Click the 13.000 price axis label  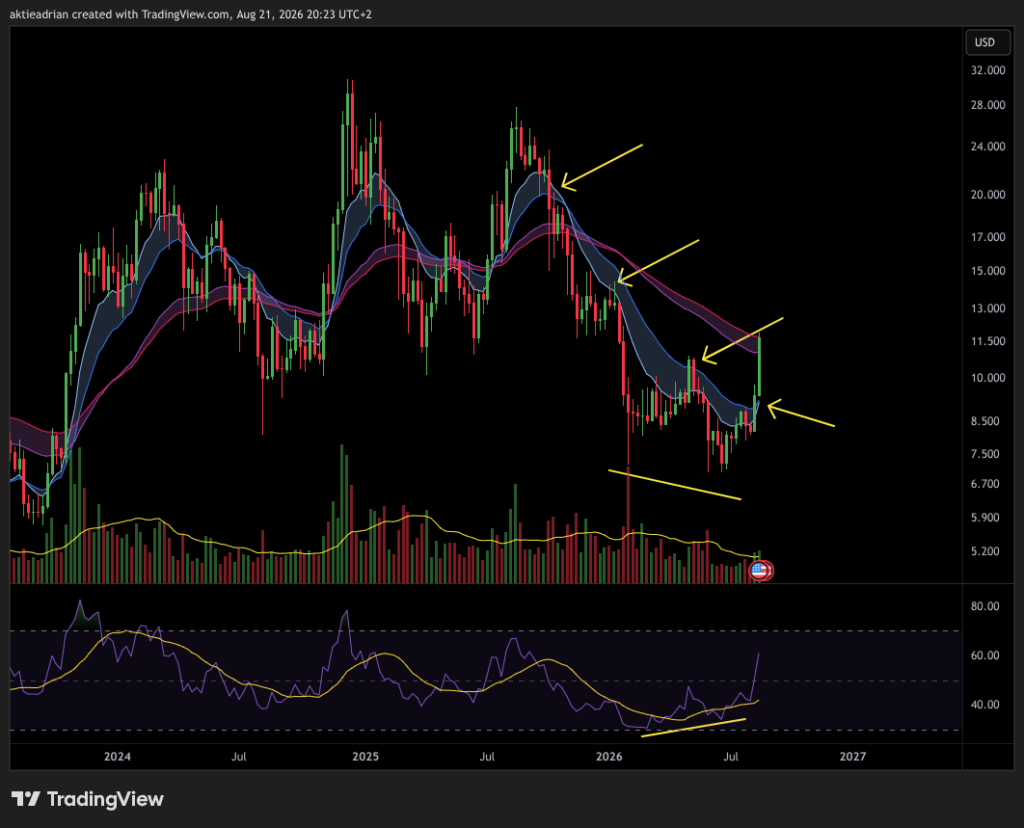987,309
